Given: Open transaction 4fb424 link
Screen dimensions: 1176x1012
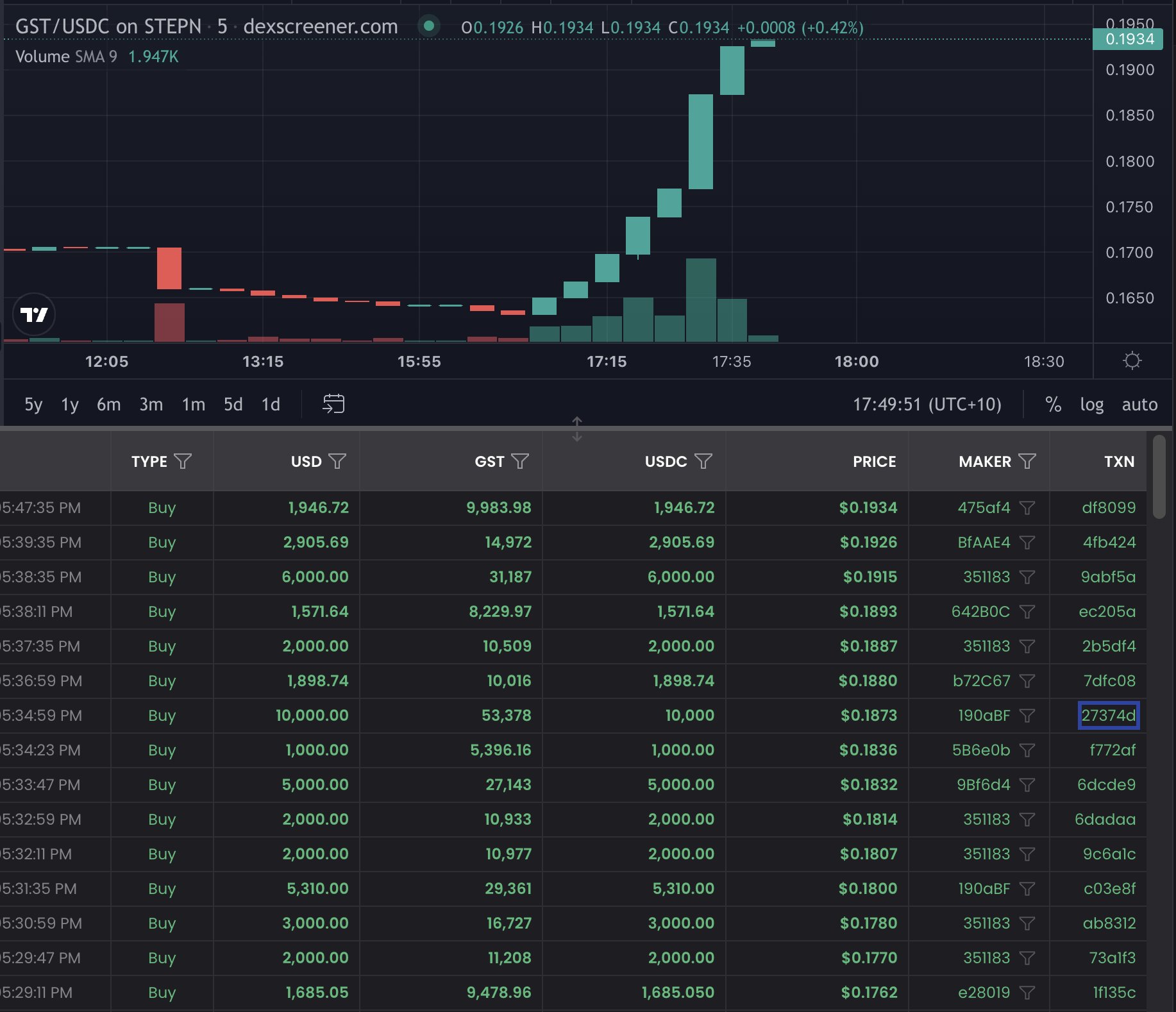Looking at the screenshot, I should coord(1109,543).
